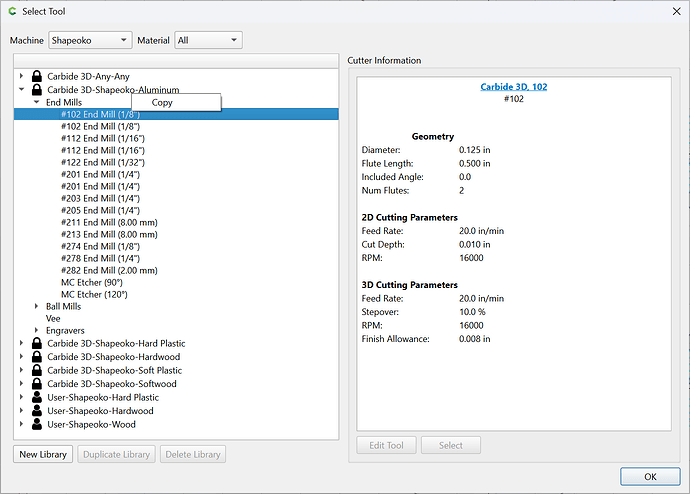Select #278 End Mill (1/4")
Viewport: 690px width, 494px height.
[100, 258]
